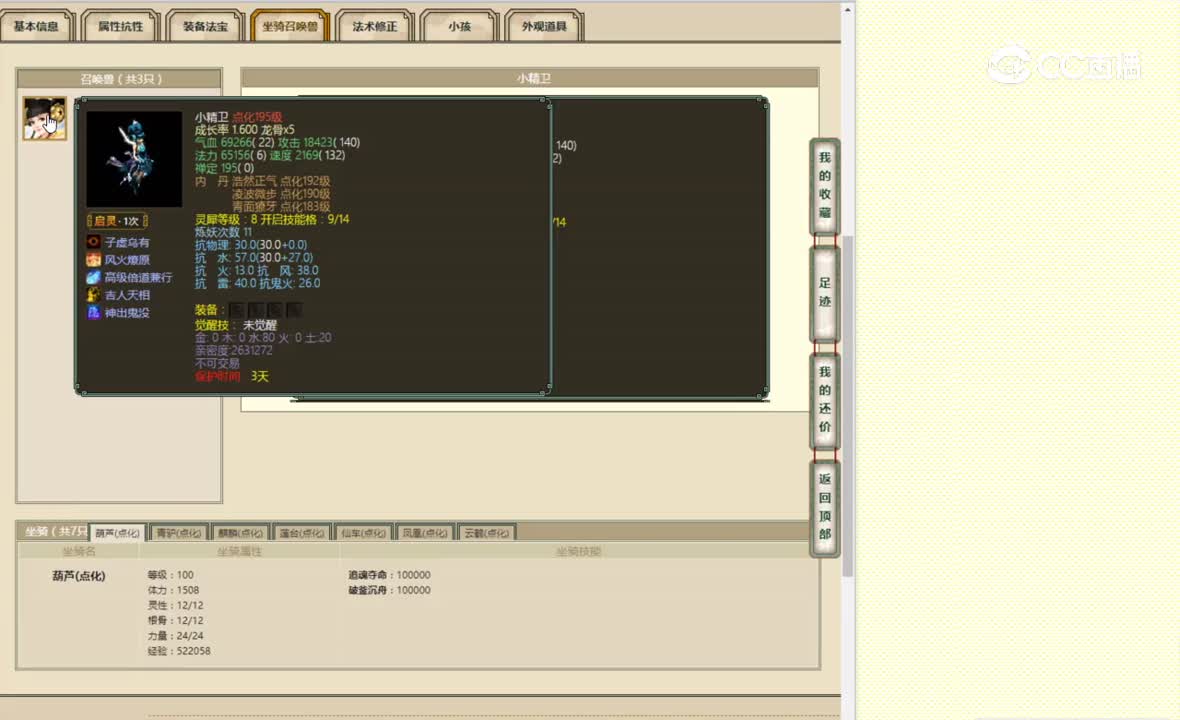Click the 坐骑属性 column header
Image resolution: width=1180 pixels, height=720 pixels.
(x=239, y=551)
